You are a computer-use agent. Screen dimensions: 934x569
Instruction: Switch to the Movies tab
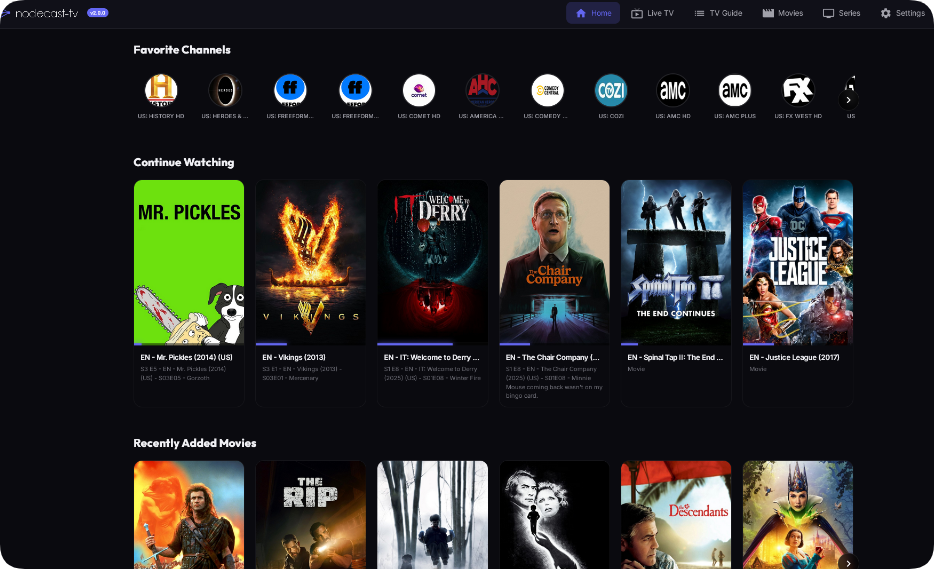[783, 13]
